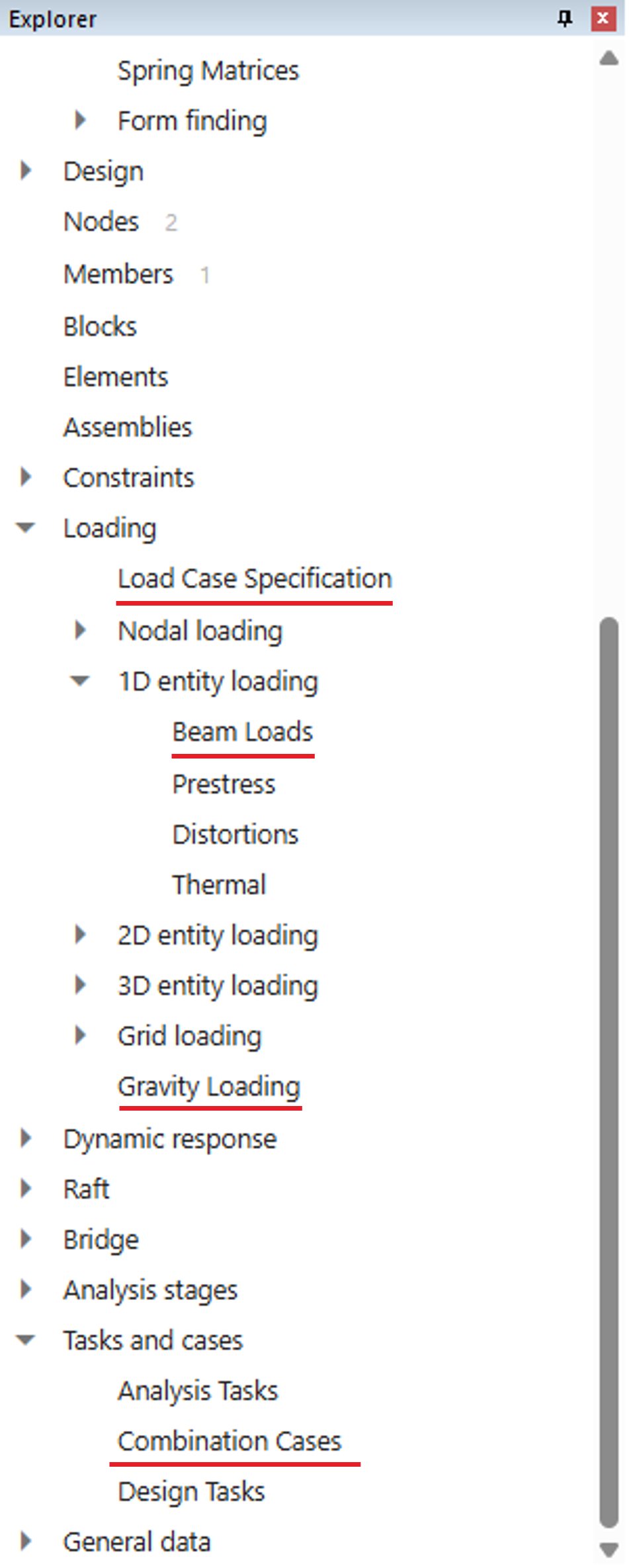This screenshot has height=1568, width=629.
Task: Select Beam Loads item
Action: [x=242, y=732]
